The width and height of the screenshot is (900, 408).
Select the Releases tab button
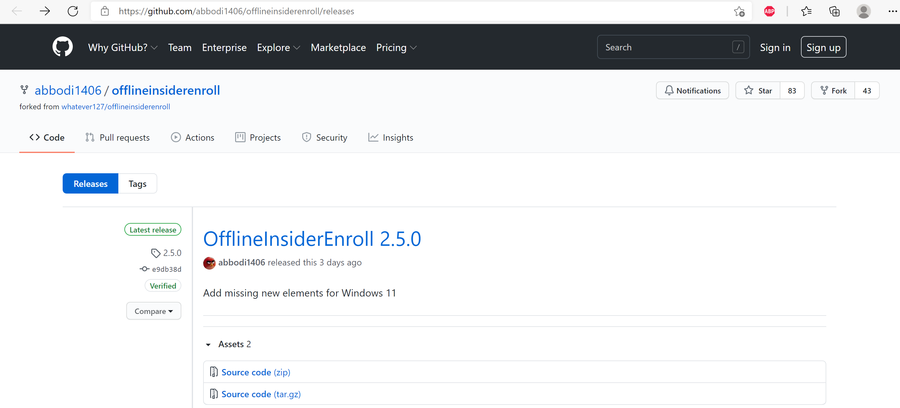[x=91, y=184]
